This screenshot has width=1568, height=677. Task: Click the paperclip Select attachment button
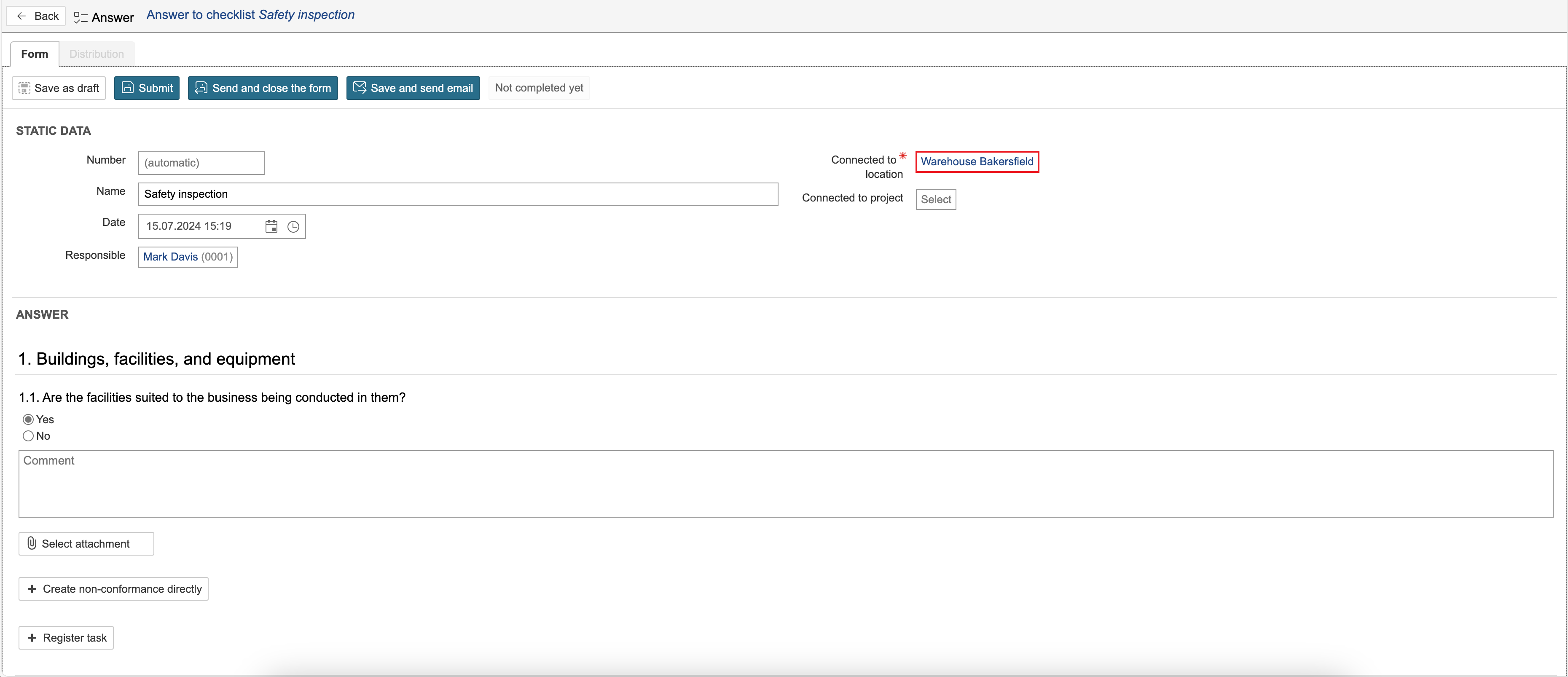86,544
